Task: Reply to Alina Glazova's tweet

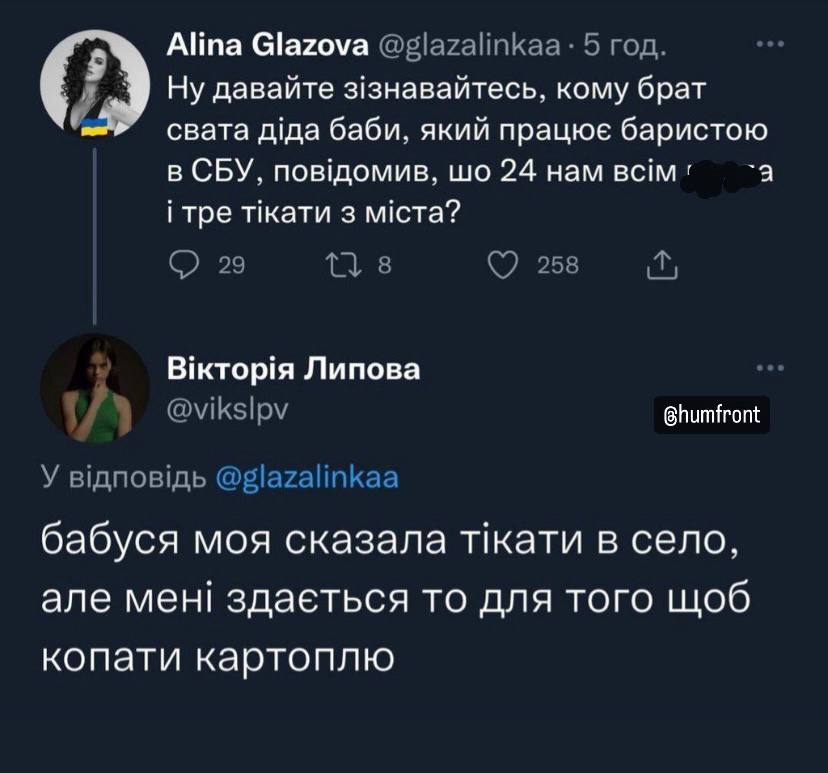Action: click(x=181, y=265)
